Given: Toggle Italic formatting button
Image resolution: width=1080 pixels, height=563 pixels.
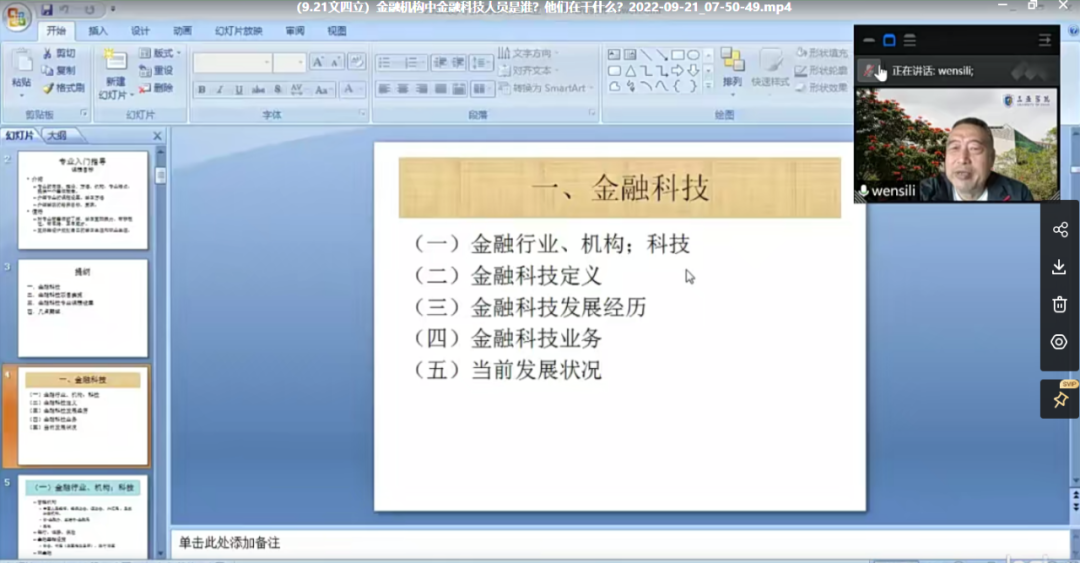Looking at the screenshot, I should pos(220,90).
